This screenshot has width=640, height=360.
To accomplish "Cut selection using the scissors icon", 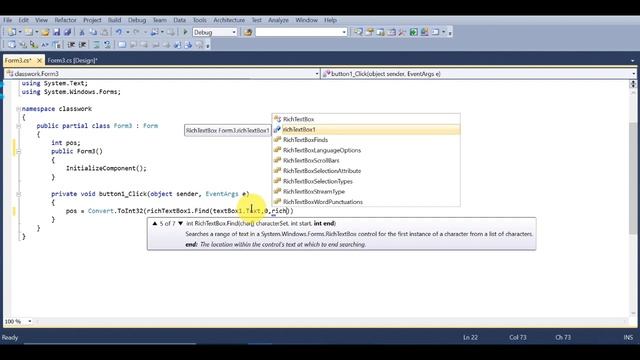I will click(82, 32).
